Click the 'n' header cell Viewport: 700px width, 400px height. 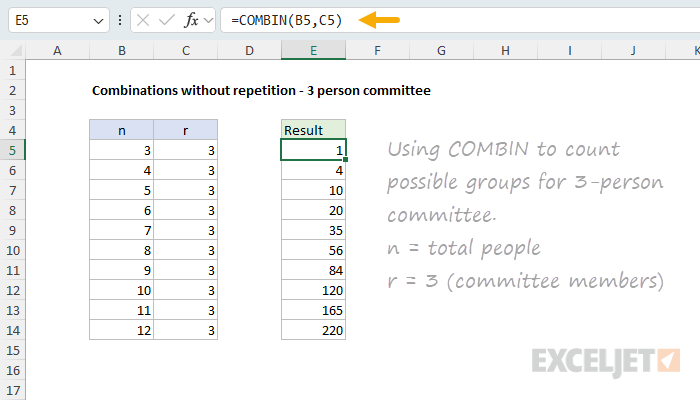pyautogui.click(x=121, y=130)
